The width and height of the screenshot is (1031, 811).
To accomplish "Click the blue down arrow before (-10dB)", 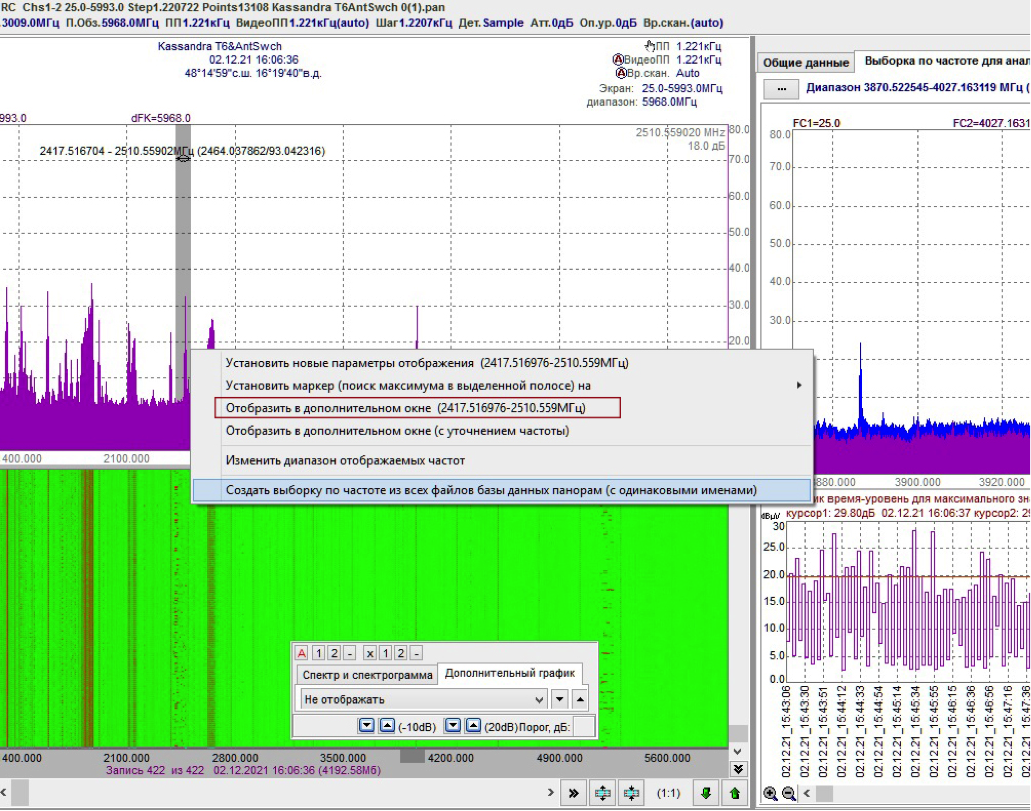I will click(x=367, y=726).
